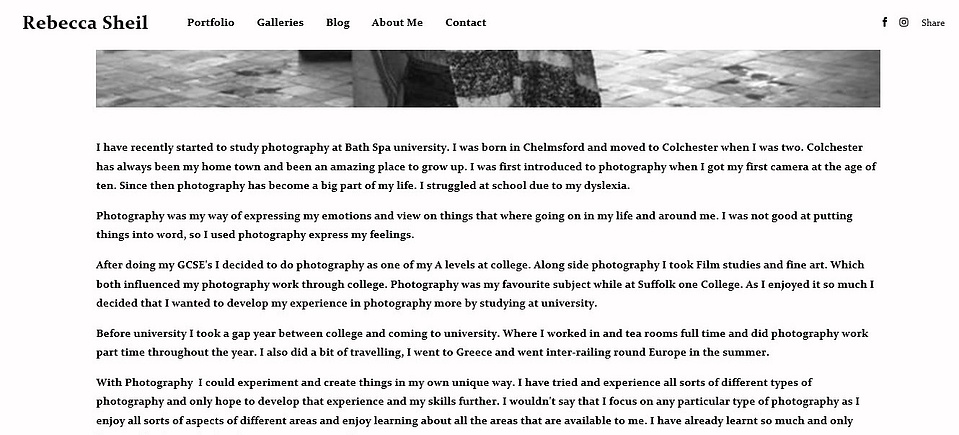Open the Galleries menu item
Image resolution: width=959 pixels, height=435 pixels.
280,23
